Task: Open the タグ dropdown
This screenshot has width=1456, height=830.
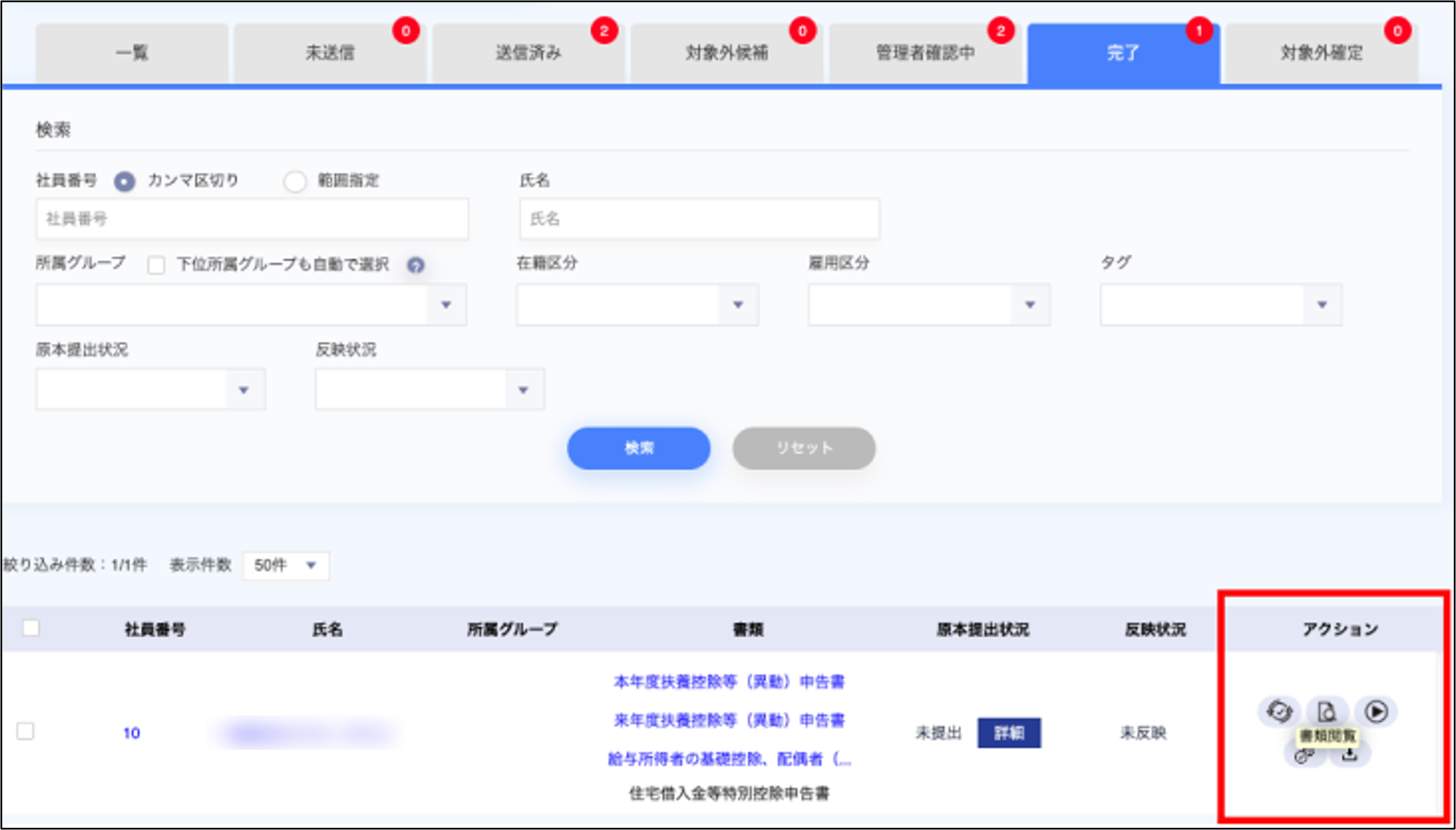Action: (1322, 305)
